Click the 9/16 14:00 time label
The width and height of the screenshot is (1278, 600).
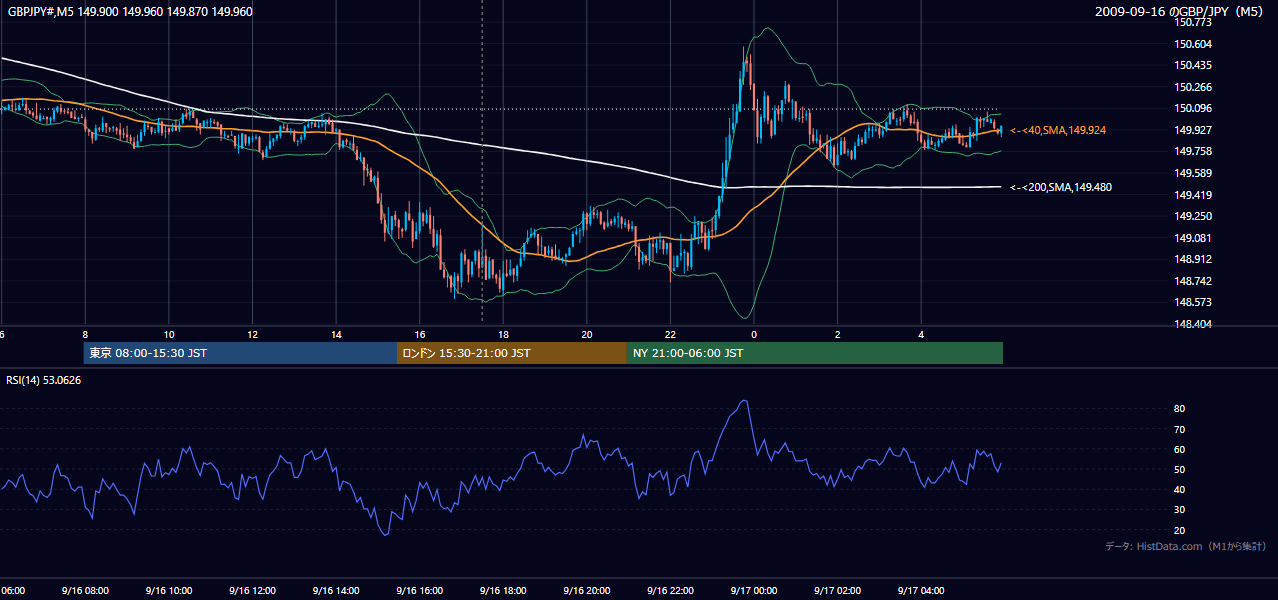[x=334, y=590]
